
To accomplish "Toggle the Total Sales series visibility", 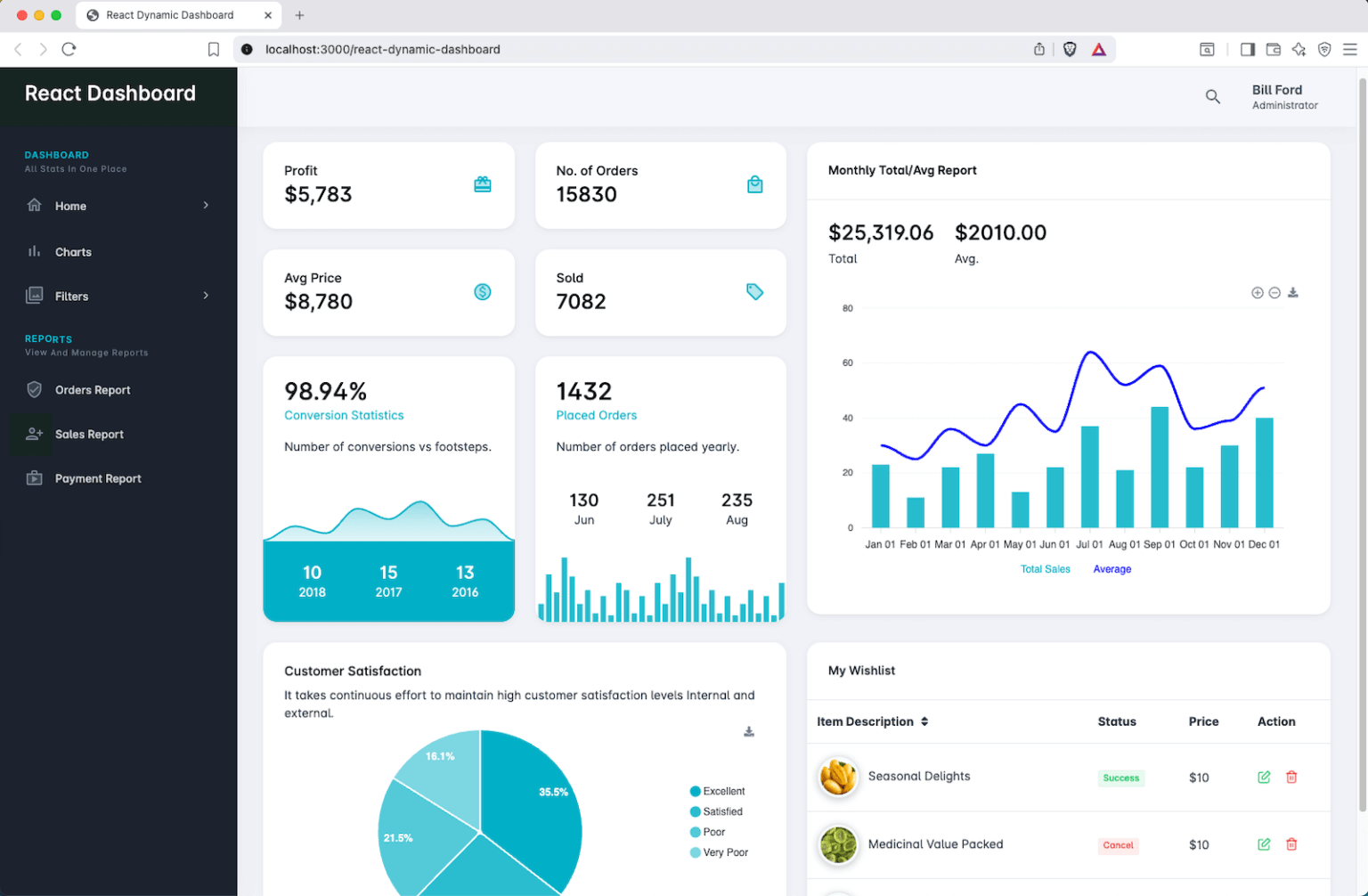I will coord(1045,568).
